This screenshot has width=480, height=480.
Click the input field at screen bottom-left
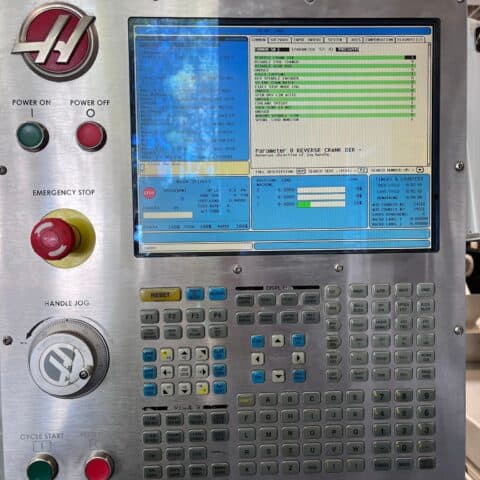point(197,247)
